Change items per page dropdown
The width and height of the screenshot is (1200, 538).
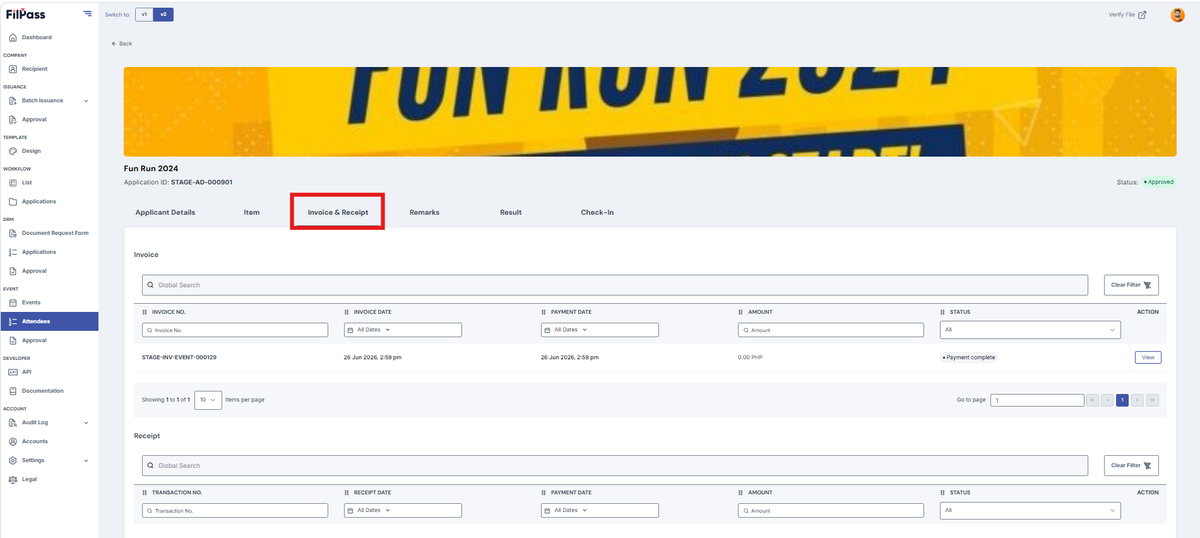[208, 399]
